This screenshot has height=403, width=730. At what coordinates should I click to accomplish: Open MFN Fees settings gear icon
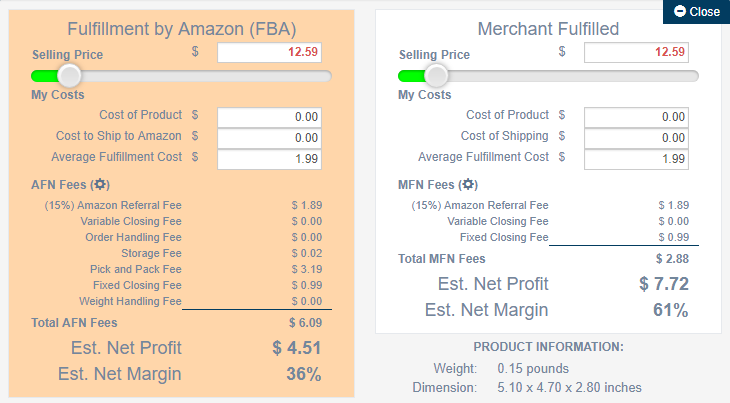(x=468, y=184)
